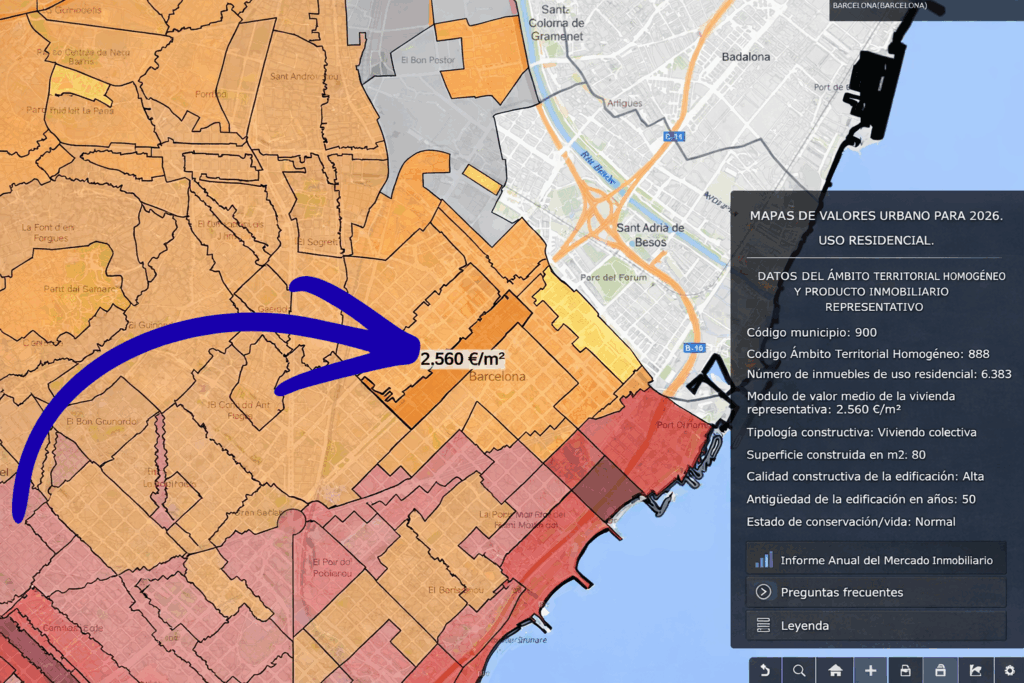The height and width of the screenshot is (683, 1024).
Task: Return to the home map view
Action: pos(834,670)
